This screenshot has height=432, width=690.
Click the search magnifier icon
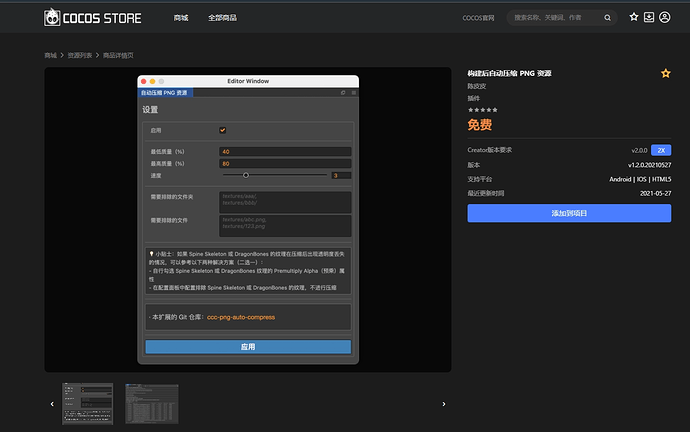607,18
